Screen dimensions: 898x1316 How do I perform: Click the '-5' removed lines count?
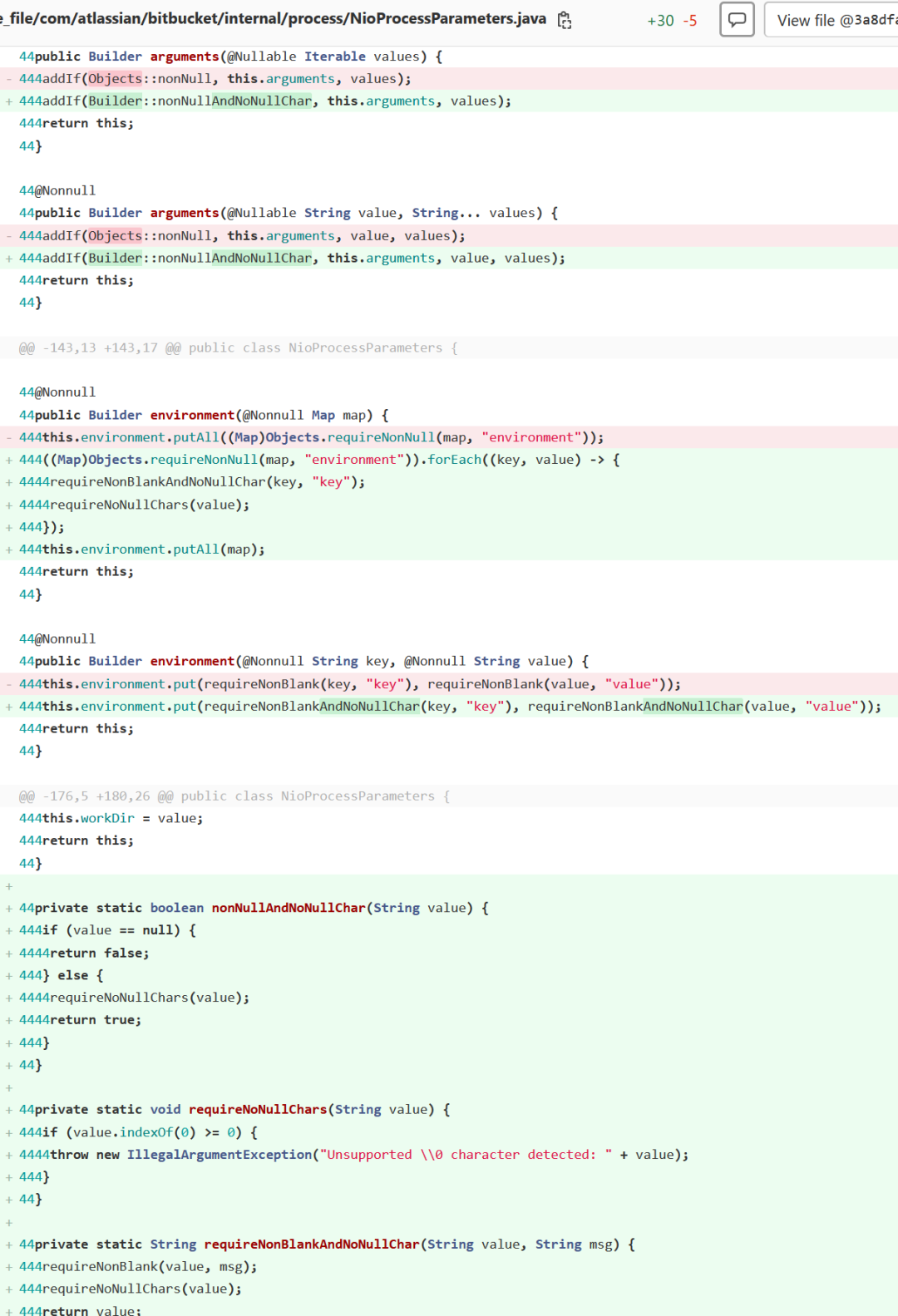[690, 21]
